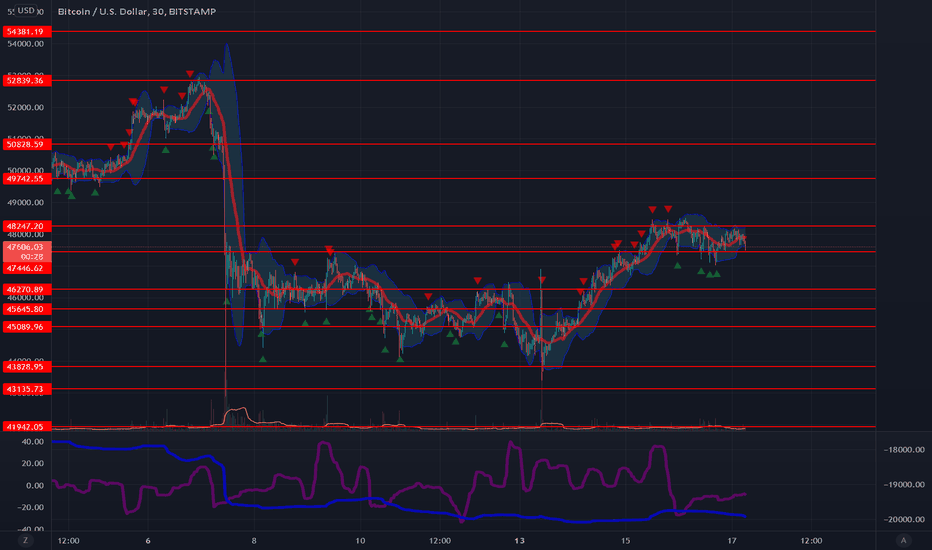
Task: Select the 45645.80 price line label
Action: pos(27,309)
